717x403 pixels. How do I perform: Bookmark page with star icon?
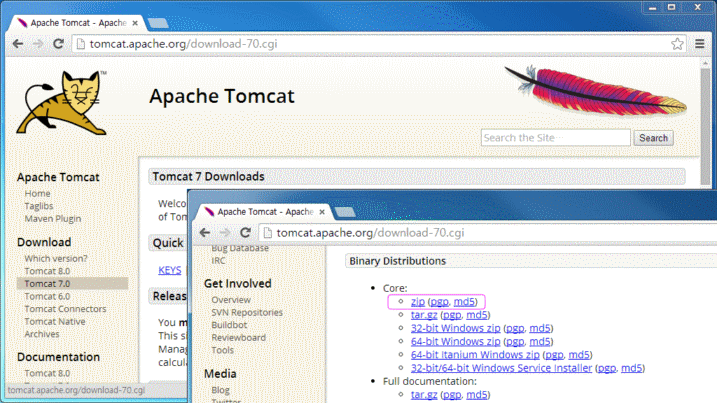pos(677,44)
